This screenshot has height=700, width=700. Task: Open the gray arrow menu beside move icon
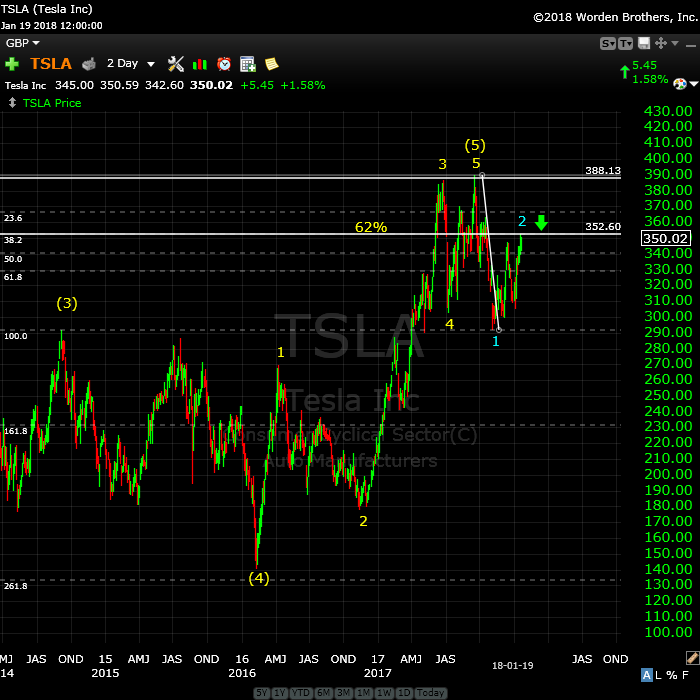(x=675, y=43)
